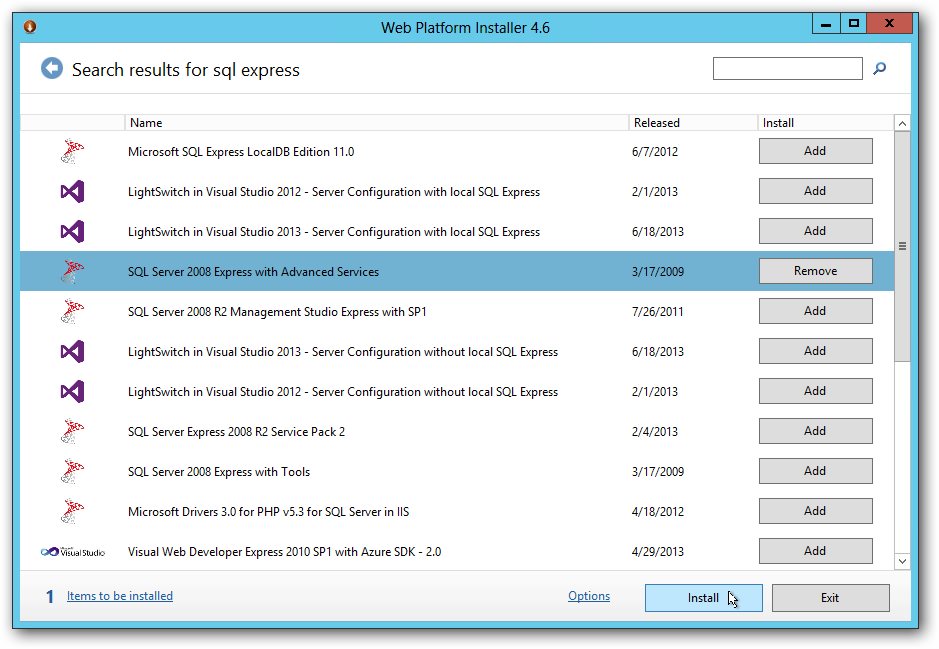
Task: Add Microsoft SQL Express LocalDB Edition 11.0
Action: point(816,151)
